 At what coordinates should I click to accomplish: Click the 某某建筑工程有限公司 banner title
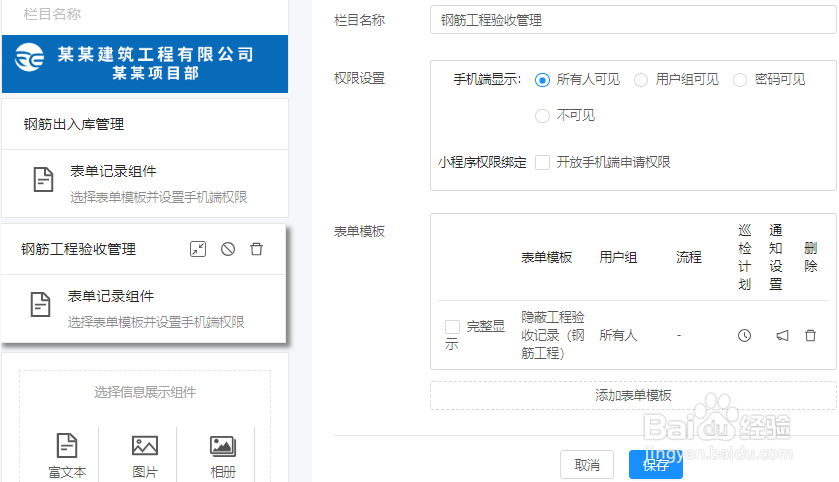(x=156, y=54)
